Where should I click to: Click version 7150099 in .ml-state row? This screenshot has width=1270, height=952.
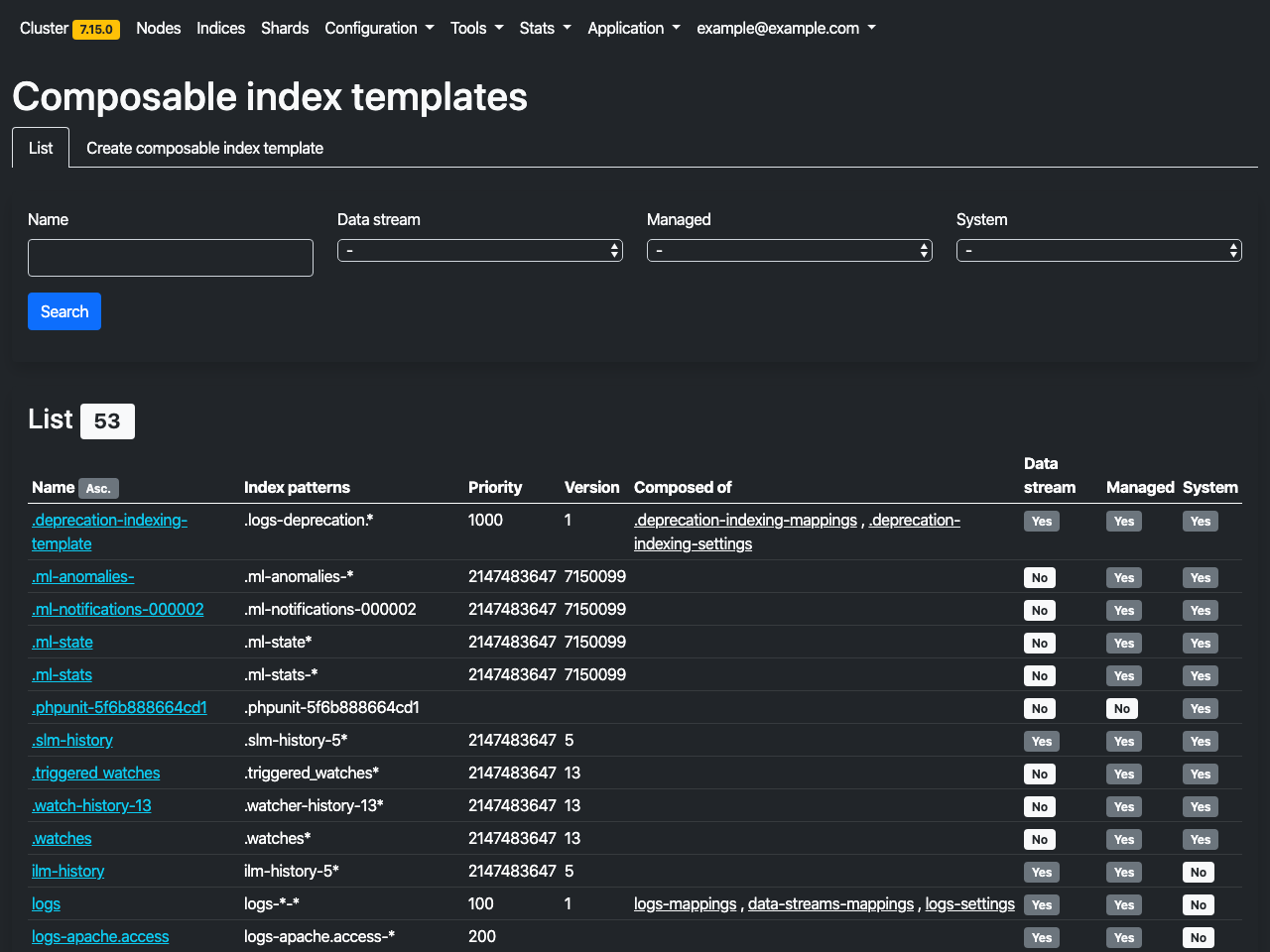[595, 642]
